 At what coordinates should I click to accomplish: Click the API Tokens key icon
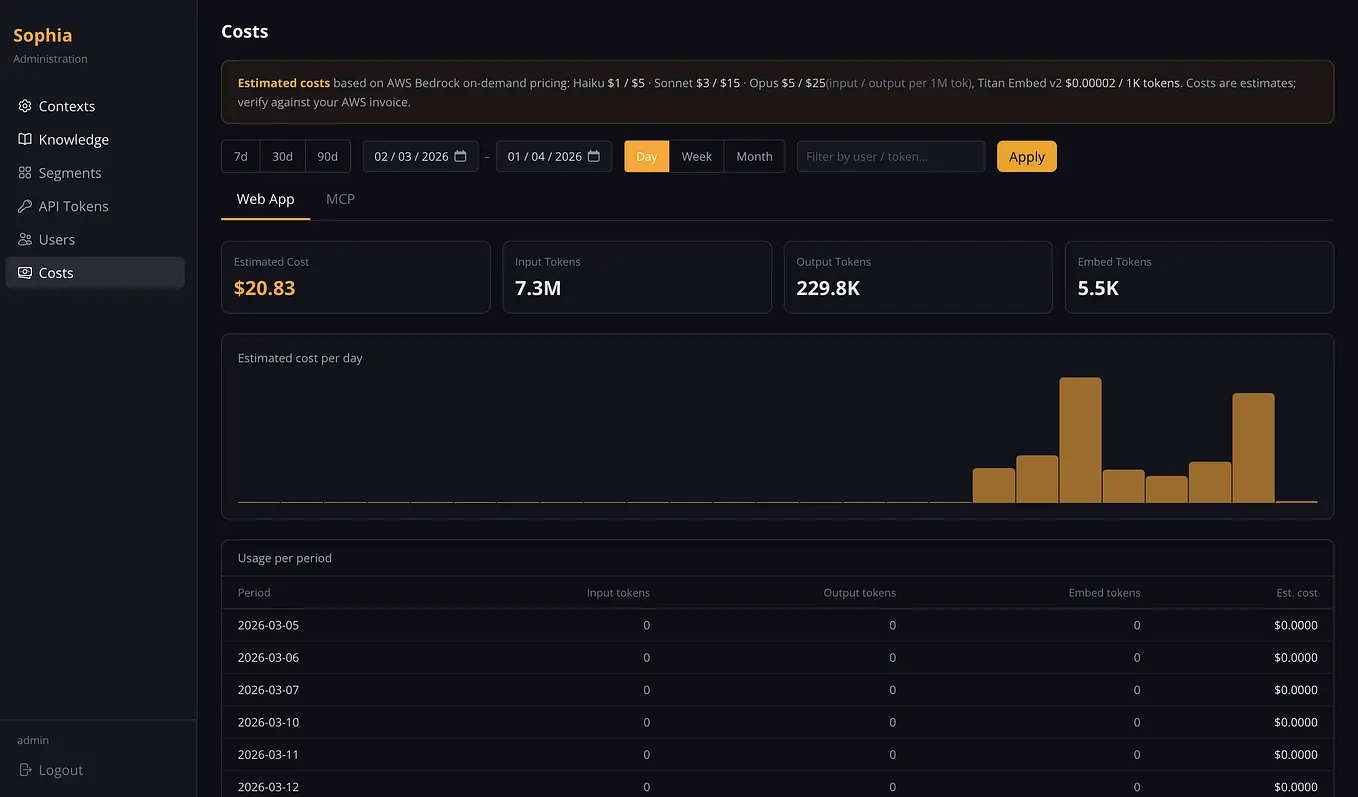25,206
